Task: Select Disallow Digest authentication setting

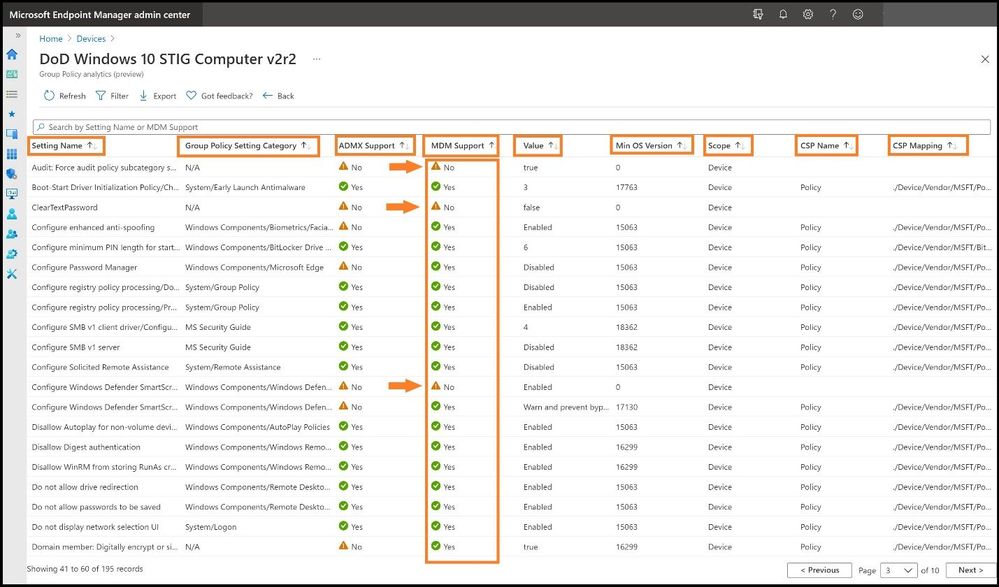Action: point(85,447)
